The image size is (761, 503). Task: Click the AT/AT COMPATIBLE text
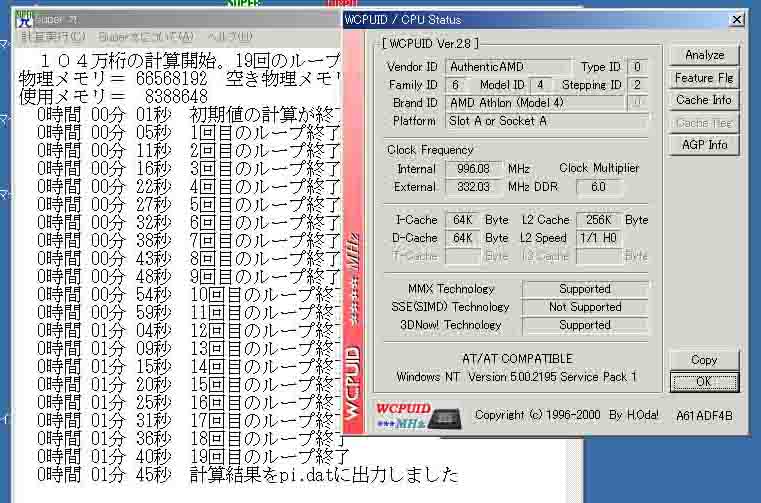(x=517, y=359)
